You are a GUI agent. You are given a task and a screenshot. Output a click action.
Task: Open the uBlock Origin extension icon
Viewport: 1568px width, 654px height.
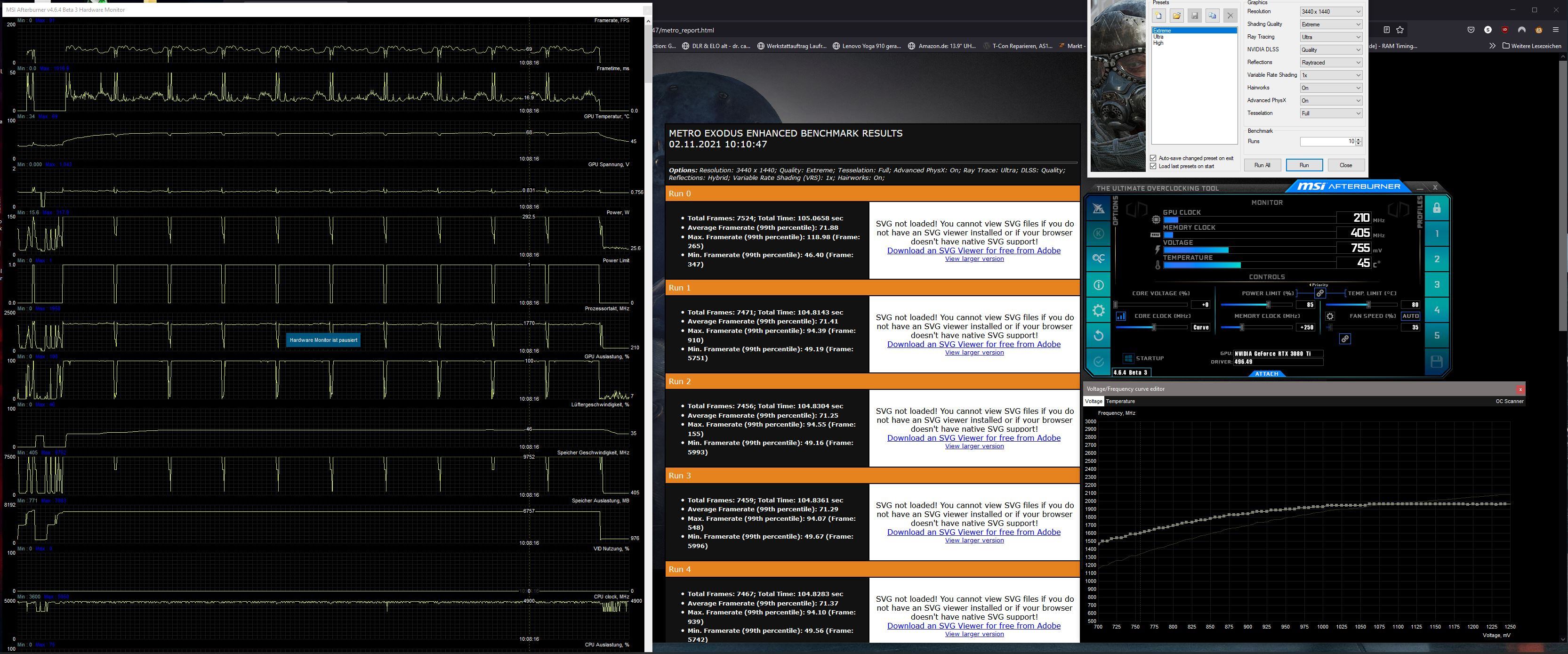click(1505, 29)
